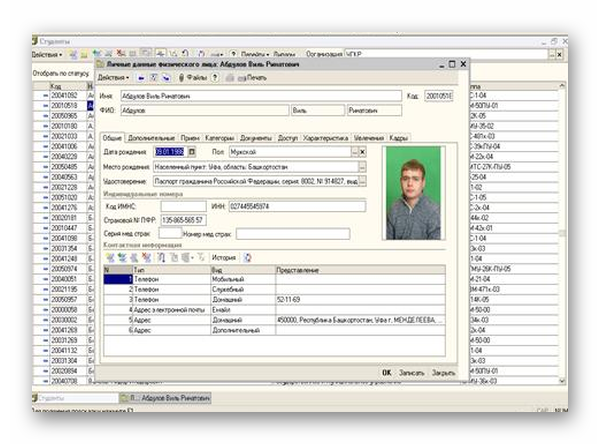The width and height of the screenshot is (600, 444).
Task: Open Действия dropdown in the personal data dialog
Action: [x=114, y=77]
